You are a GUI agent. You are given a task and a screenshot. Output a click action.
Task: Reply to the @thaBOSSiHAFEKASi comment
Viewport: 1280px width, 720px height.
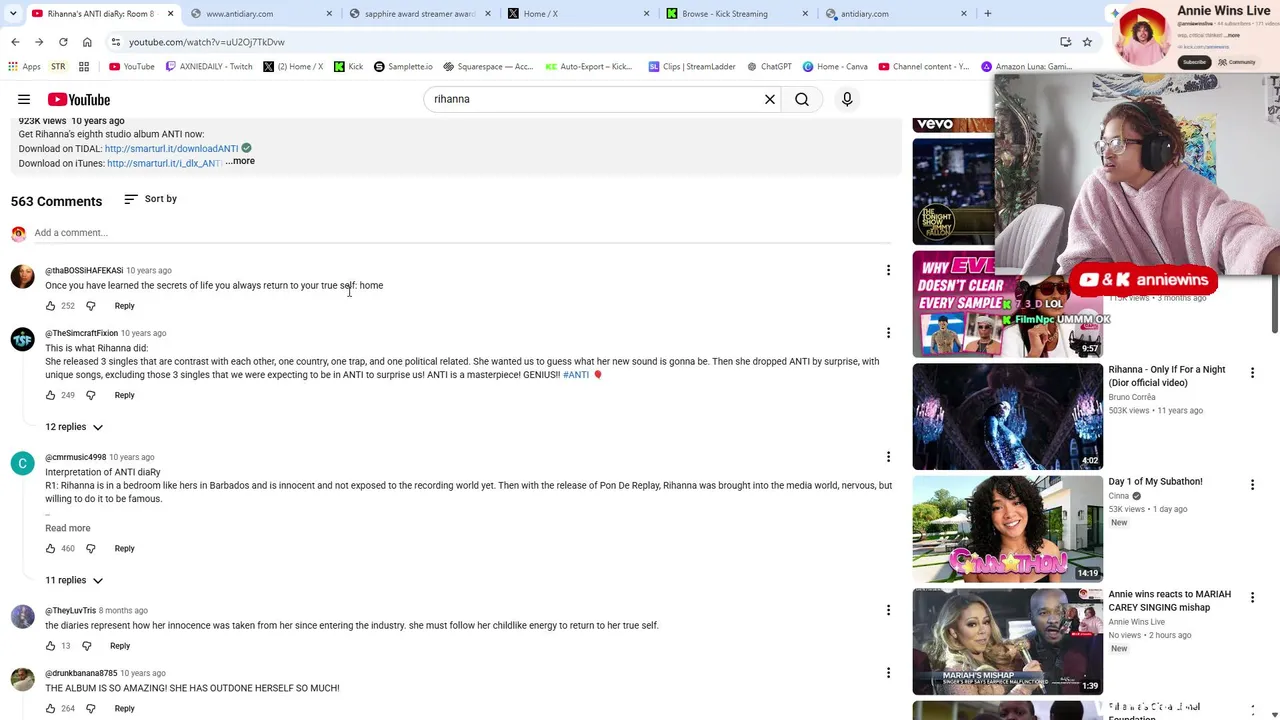tap(124, 306)
